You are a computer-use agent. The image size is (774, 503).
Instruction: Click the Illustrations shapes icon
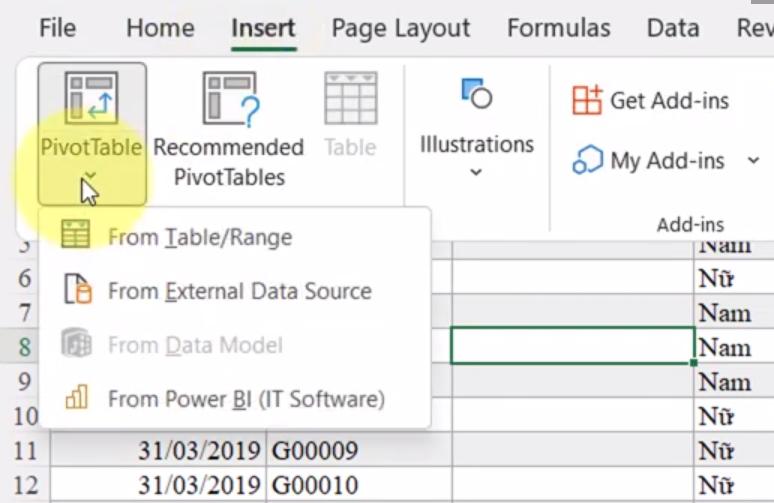pos(476,93)
